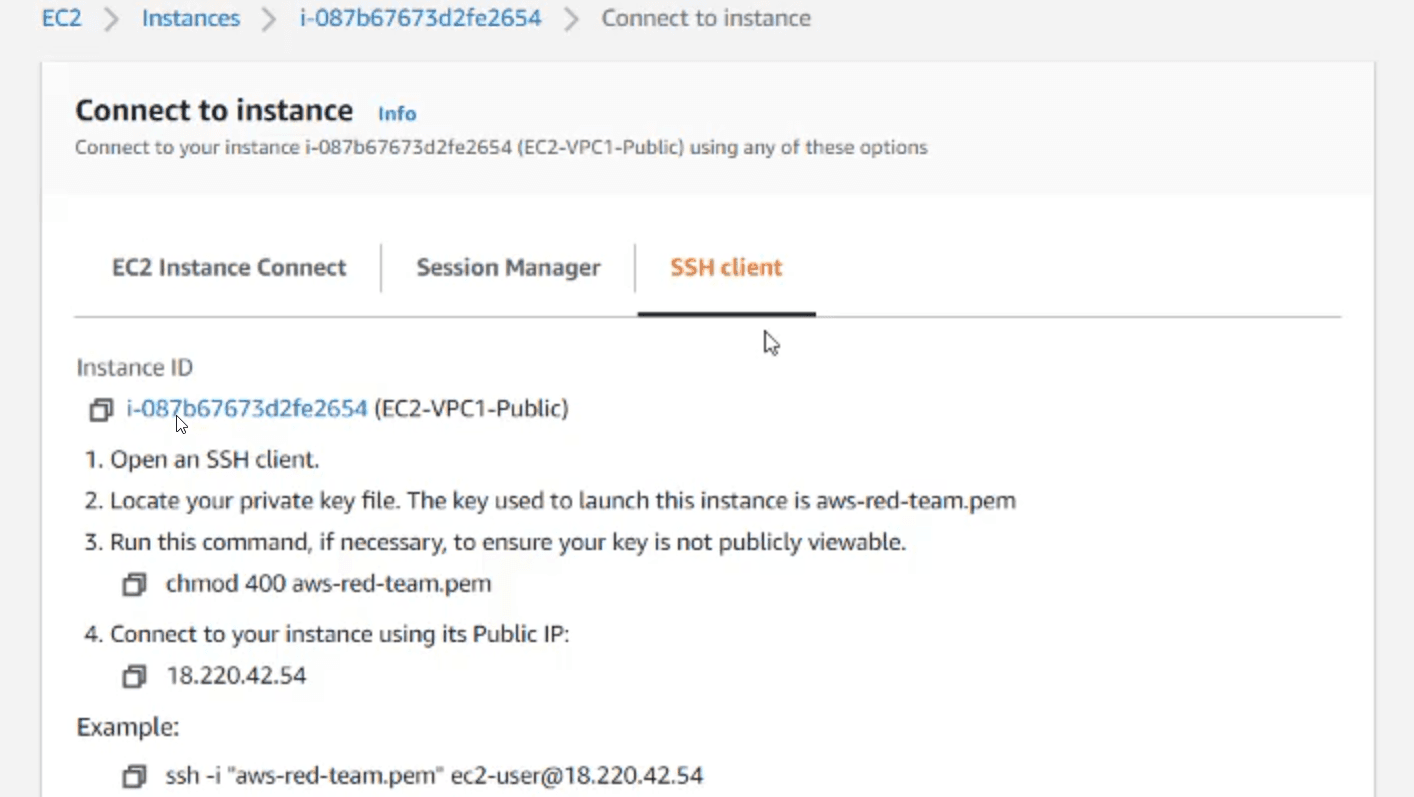Open the Session Manager tab
Screen dimensions: 1414x797
[x=508, y=268]
